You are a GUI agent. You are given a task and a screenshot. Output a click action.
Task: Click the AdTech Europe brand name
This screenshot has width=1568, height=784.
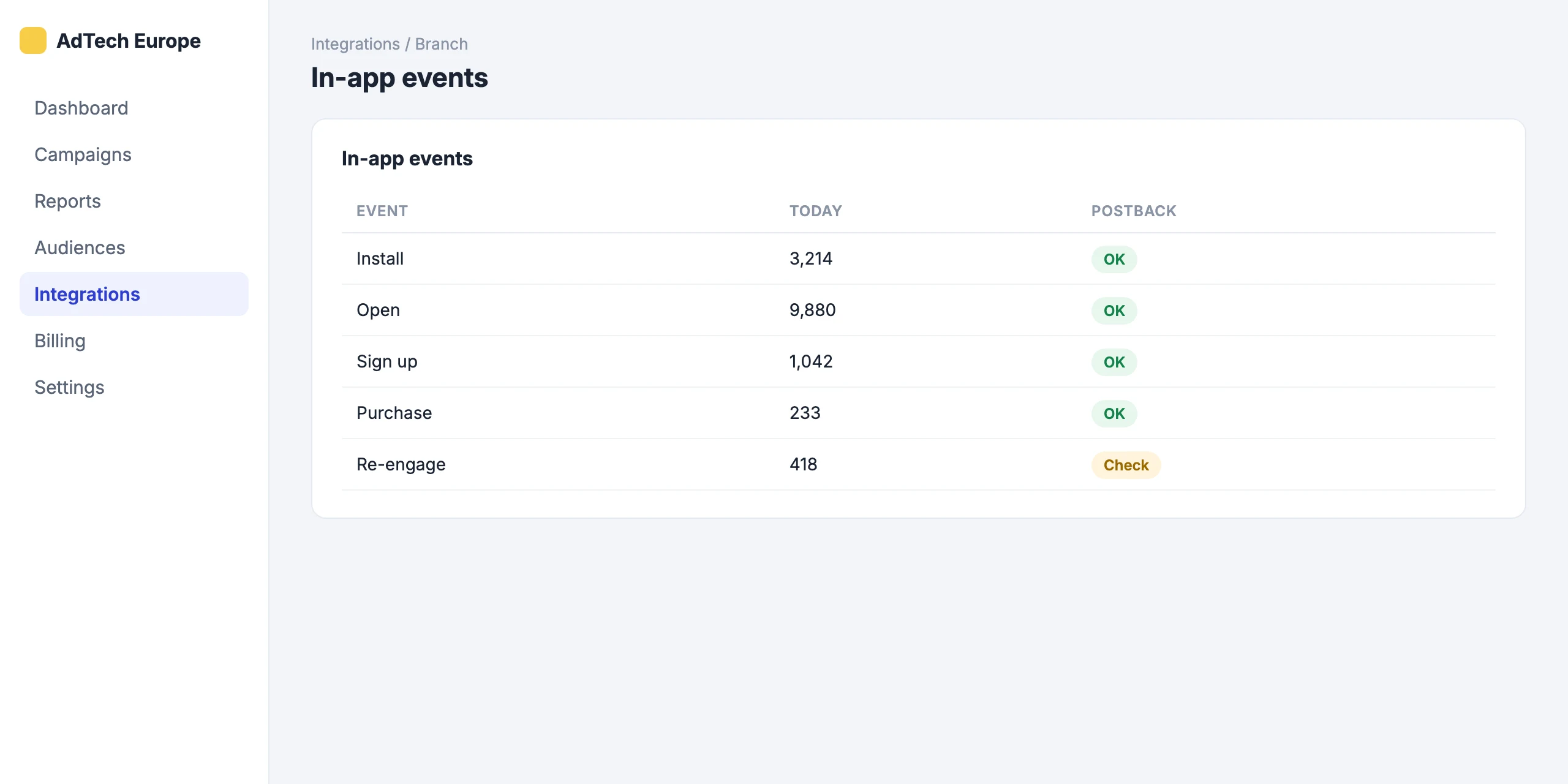coord(129,40)
